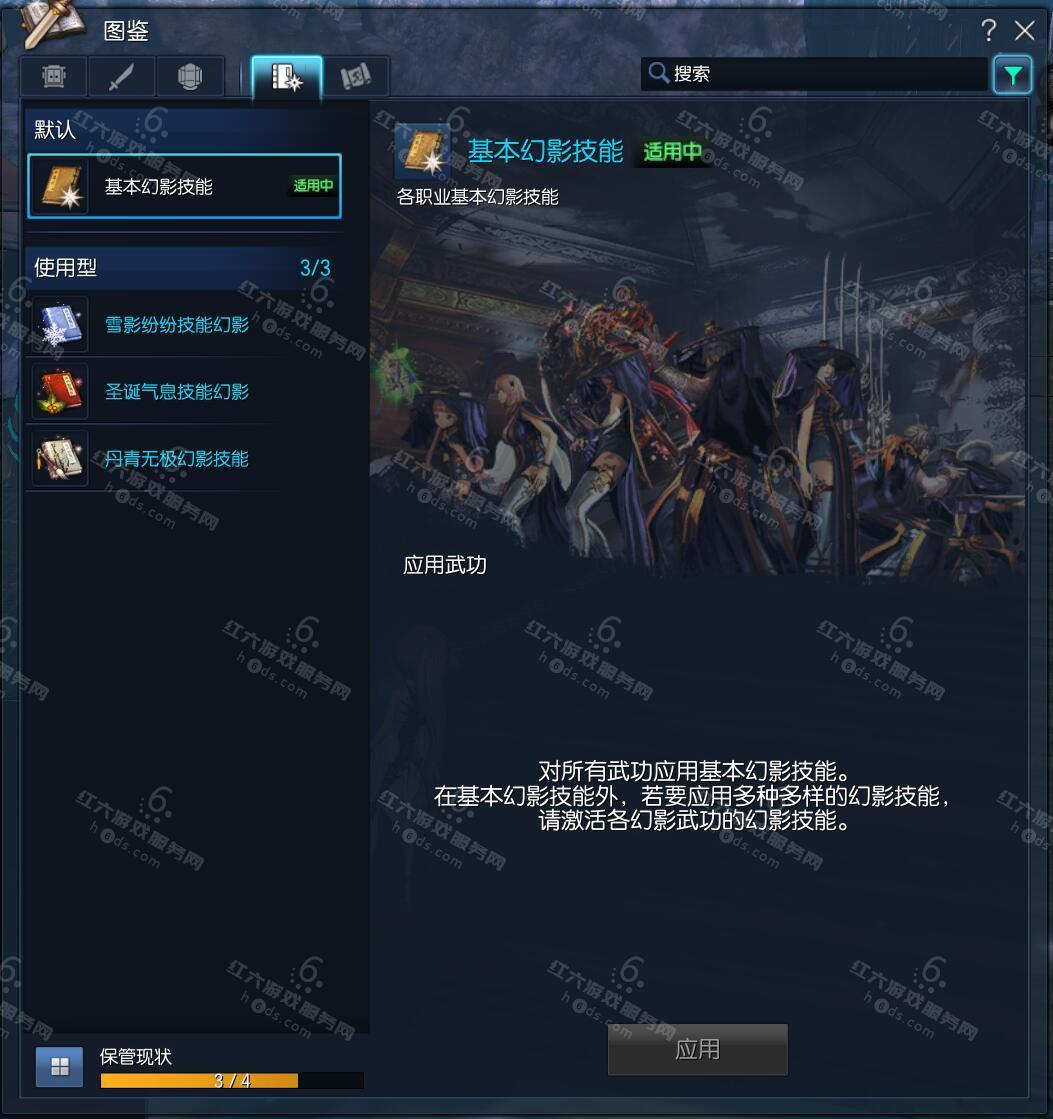
Task: Open the scroll map tab icon
Action: 355,76
